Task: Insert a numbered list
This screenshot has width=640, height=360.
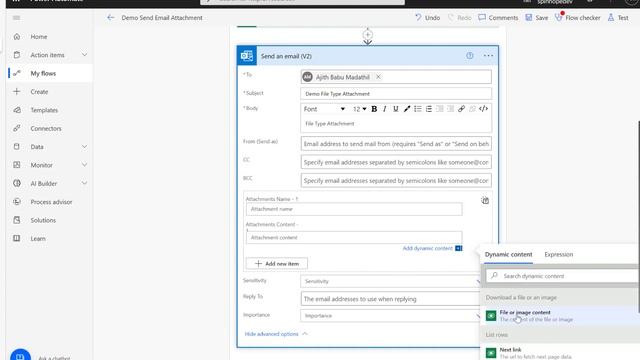Action: [429, 109]
